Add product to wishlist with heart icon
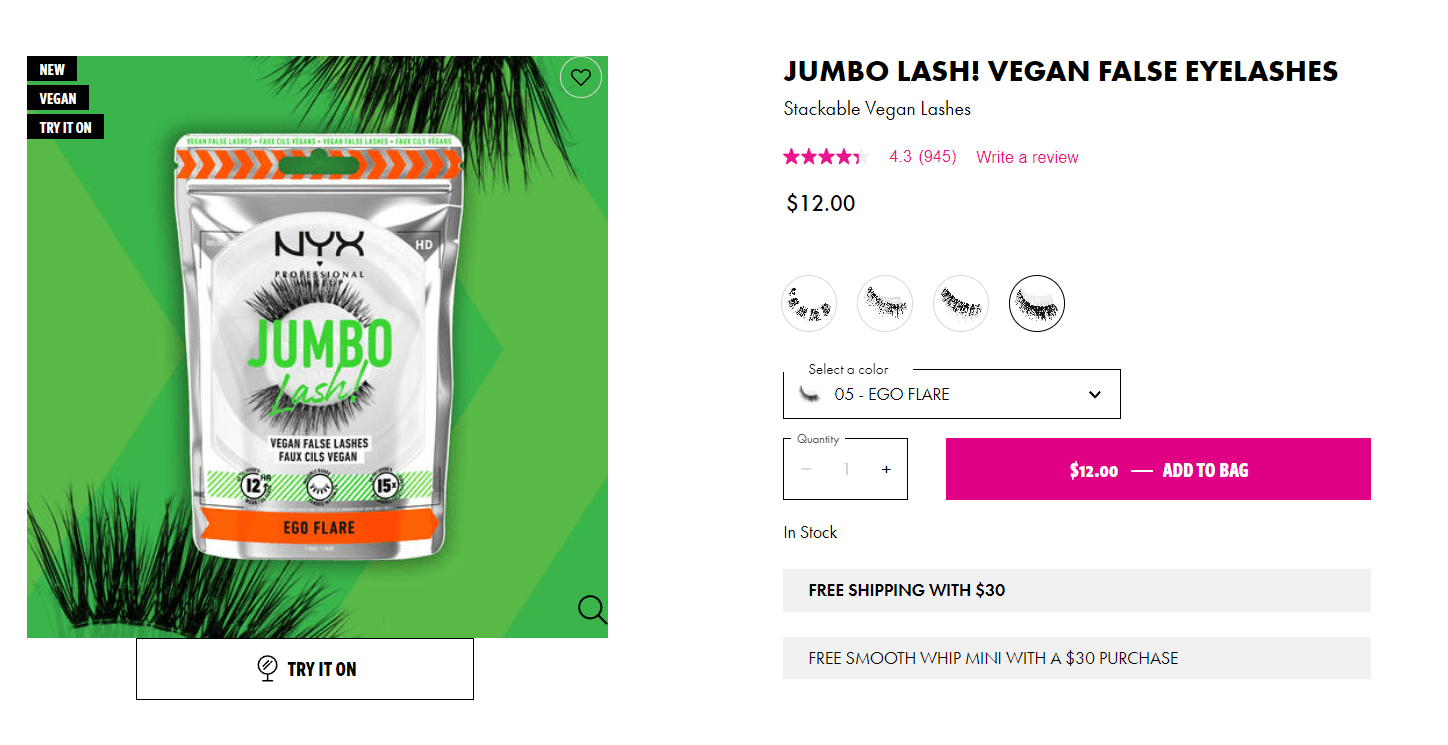This screenshot has width=1448, height=745. point(581,77)
